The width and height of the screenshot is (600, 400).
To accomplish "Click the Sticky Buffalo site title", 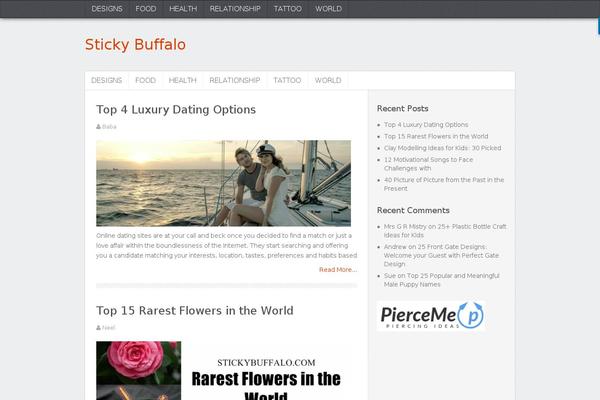I will 135,44.
